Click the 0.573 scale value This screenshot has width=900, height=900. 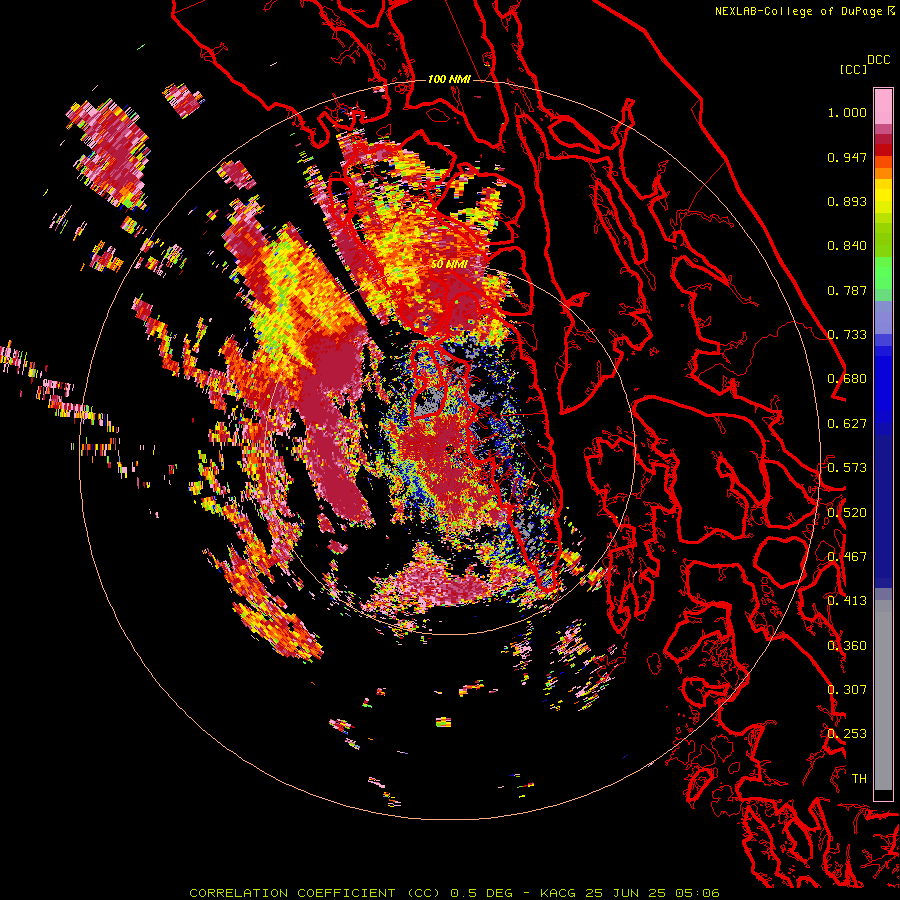coord(847,468)
